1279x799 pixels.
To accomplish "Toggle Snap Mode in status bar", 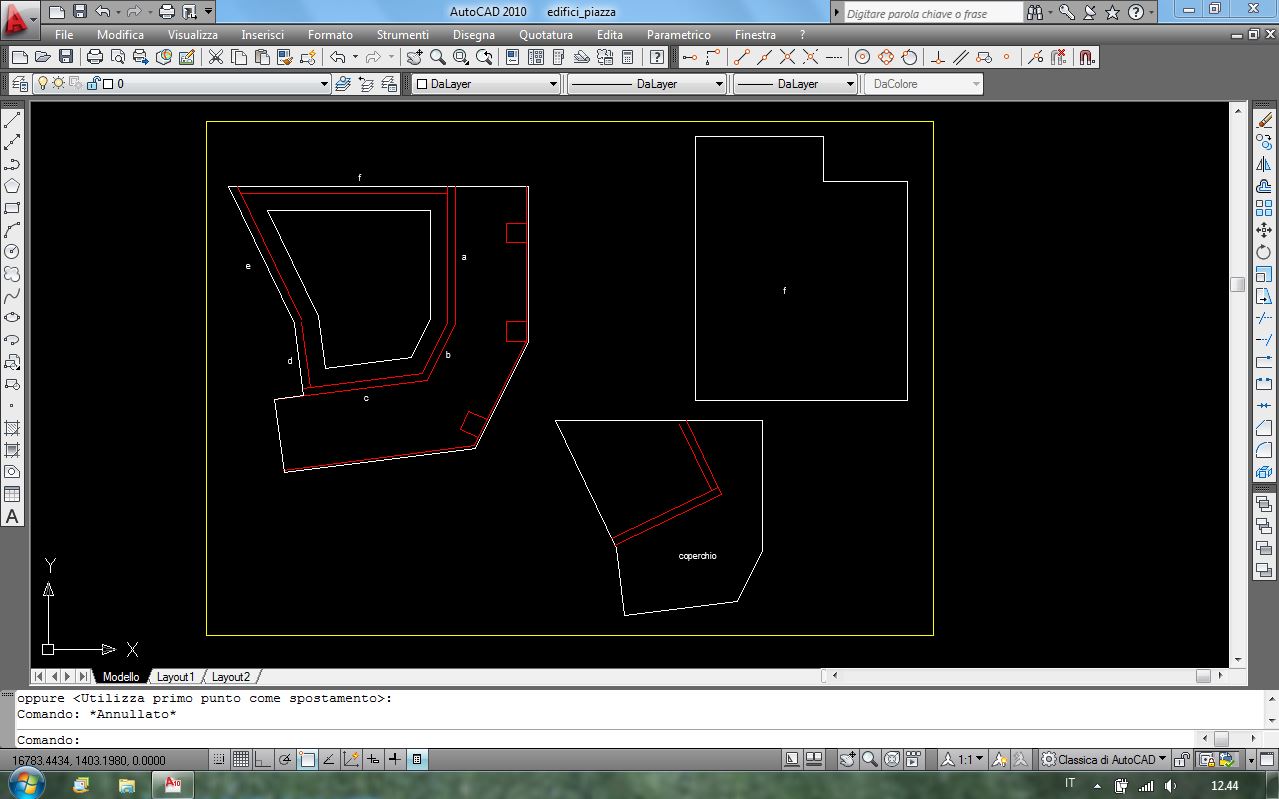I will point(219,759).
